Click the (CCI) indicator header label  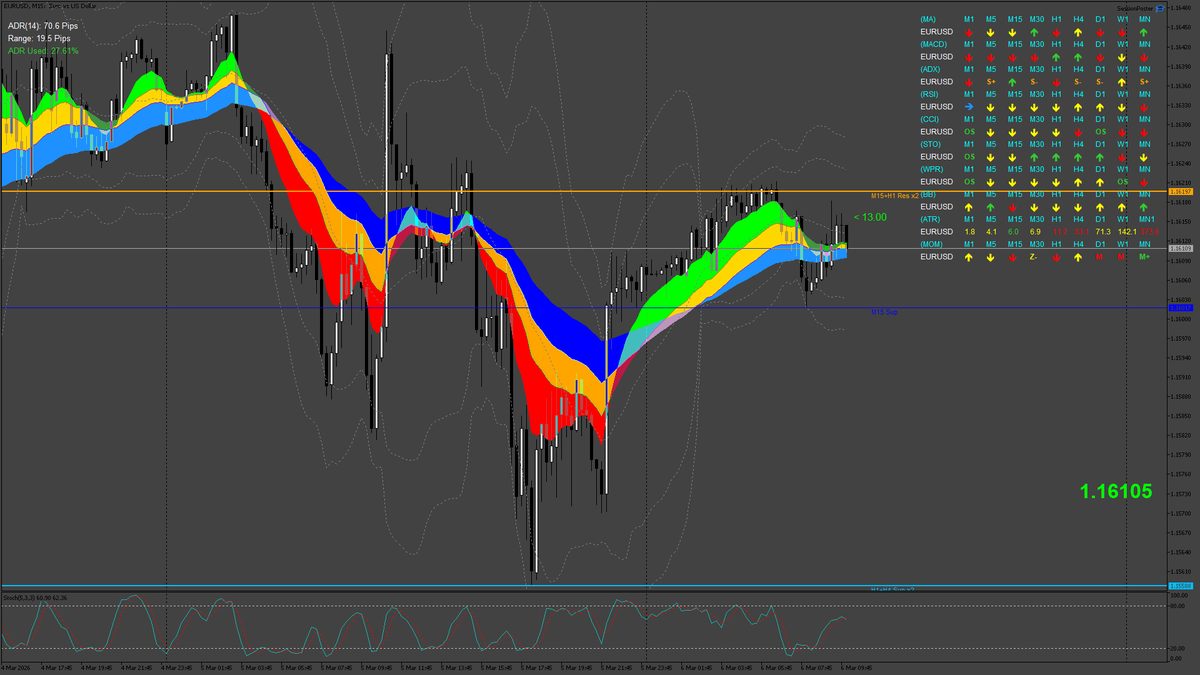tap(930, 120)
